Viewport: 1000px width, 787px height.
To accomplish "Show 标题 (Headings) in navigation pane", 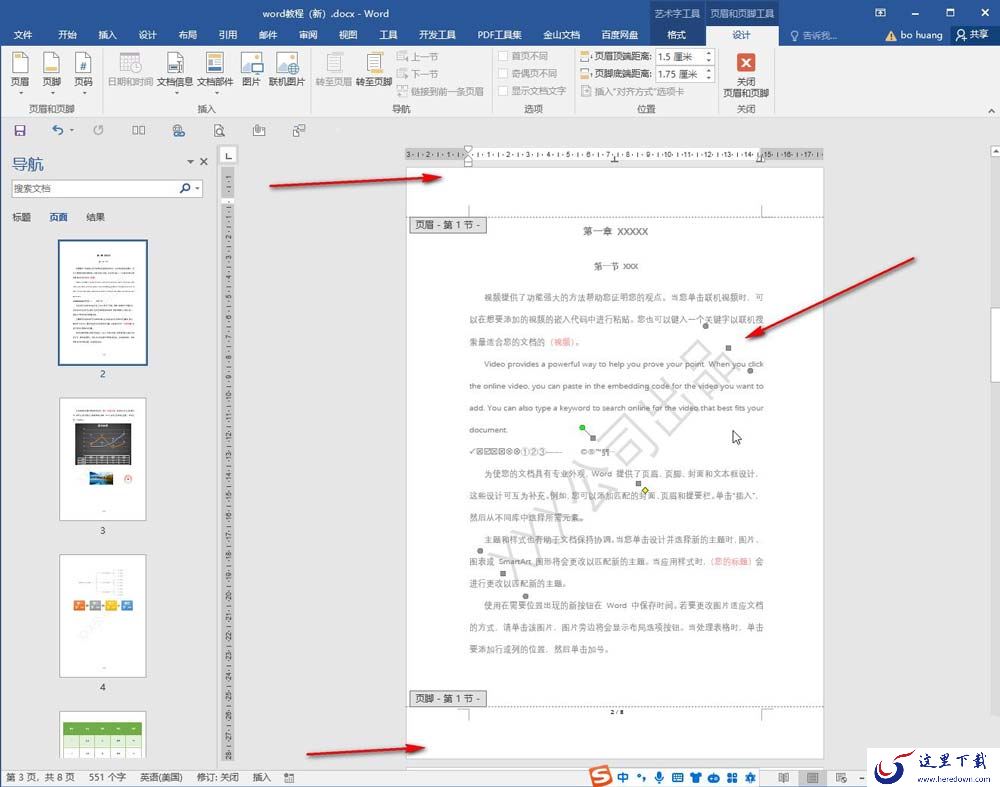I will pyautogui.click(x=22, y=217).
